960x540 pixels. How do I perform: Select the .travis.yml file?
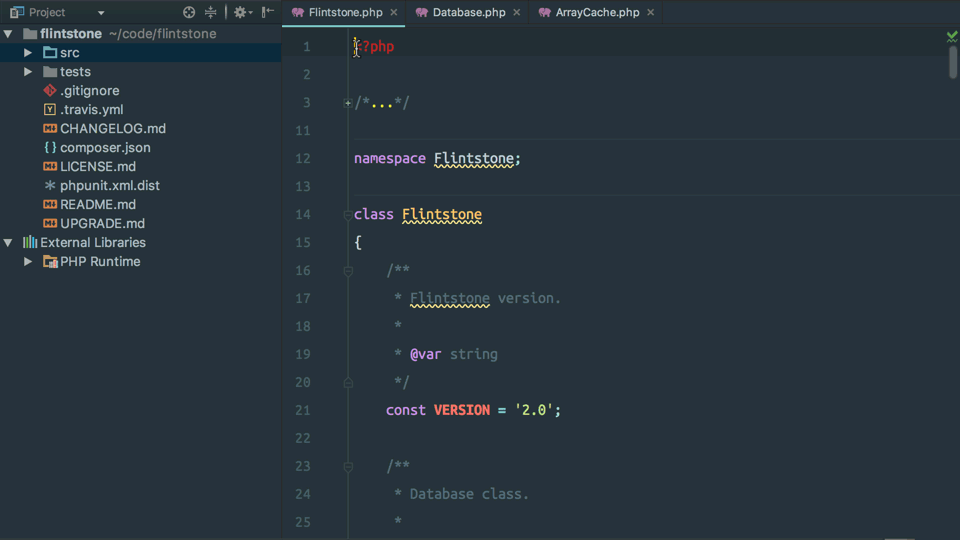91,110
